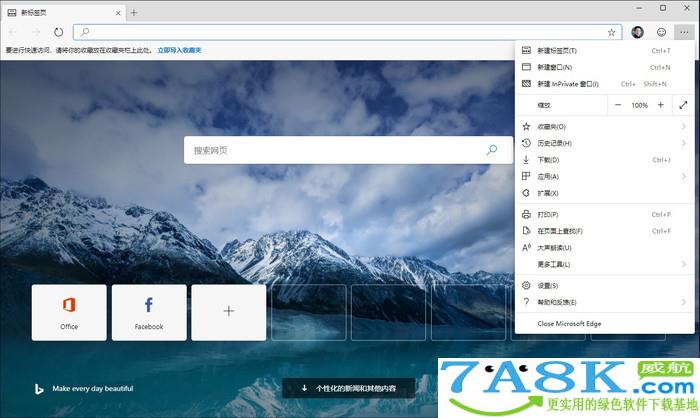Open 扩展(X) extensions menu entry

click(604, 193)
